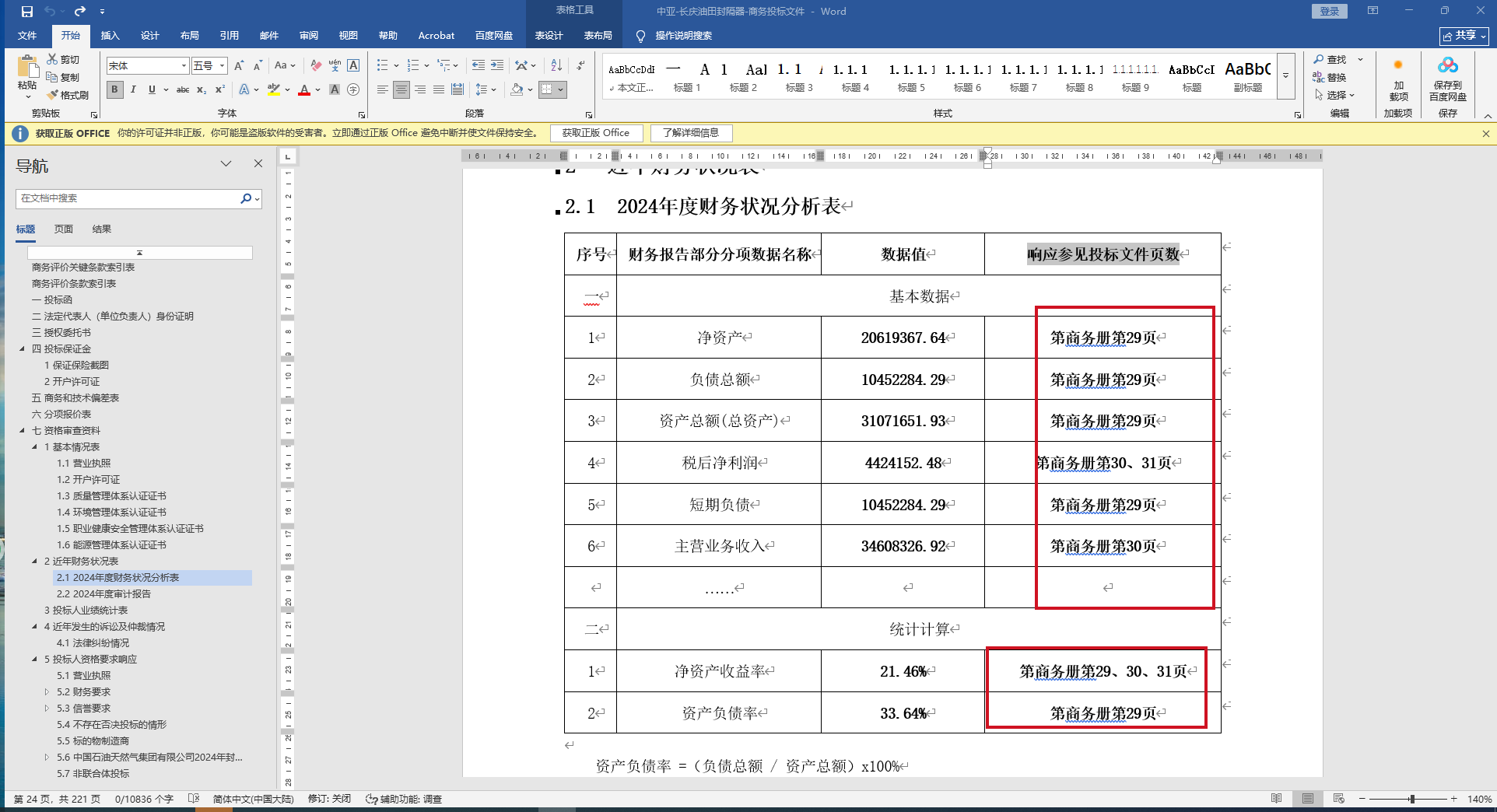
Task: Click the 登录 sign-in button
Action: (1330, 11)
